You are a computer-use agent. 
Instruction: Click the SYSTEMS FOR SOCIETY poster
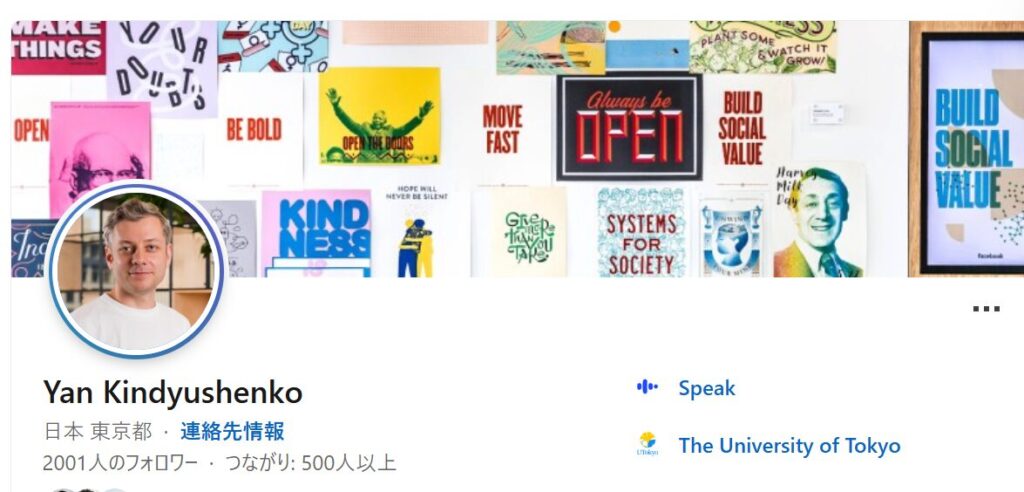point(641,233)
